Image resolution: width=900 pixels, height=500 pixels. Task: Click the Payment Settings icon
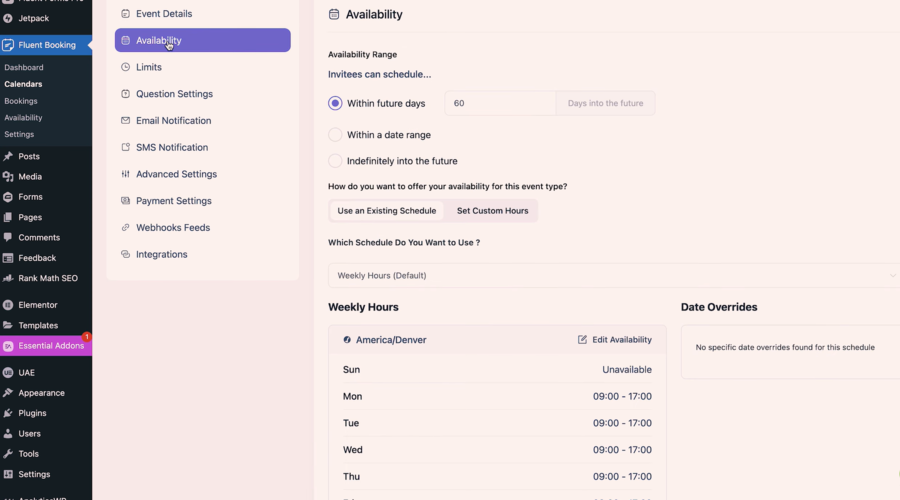pos(125,200)
